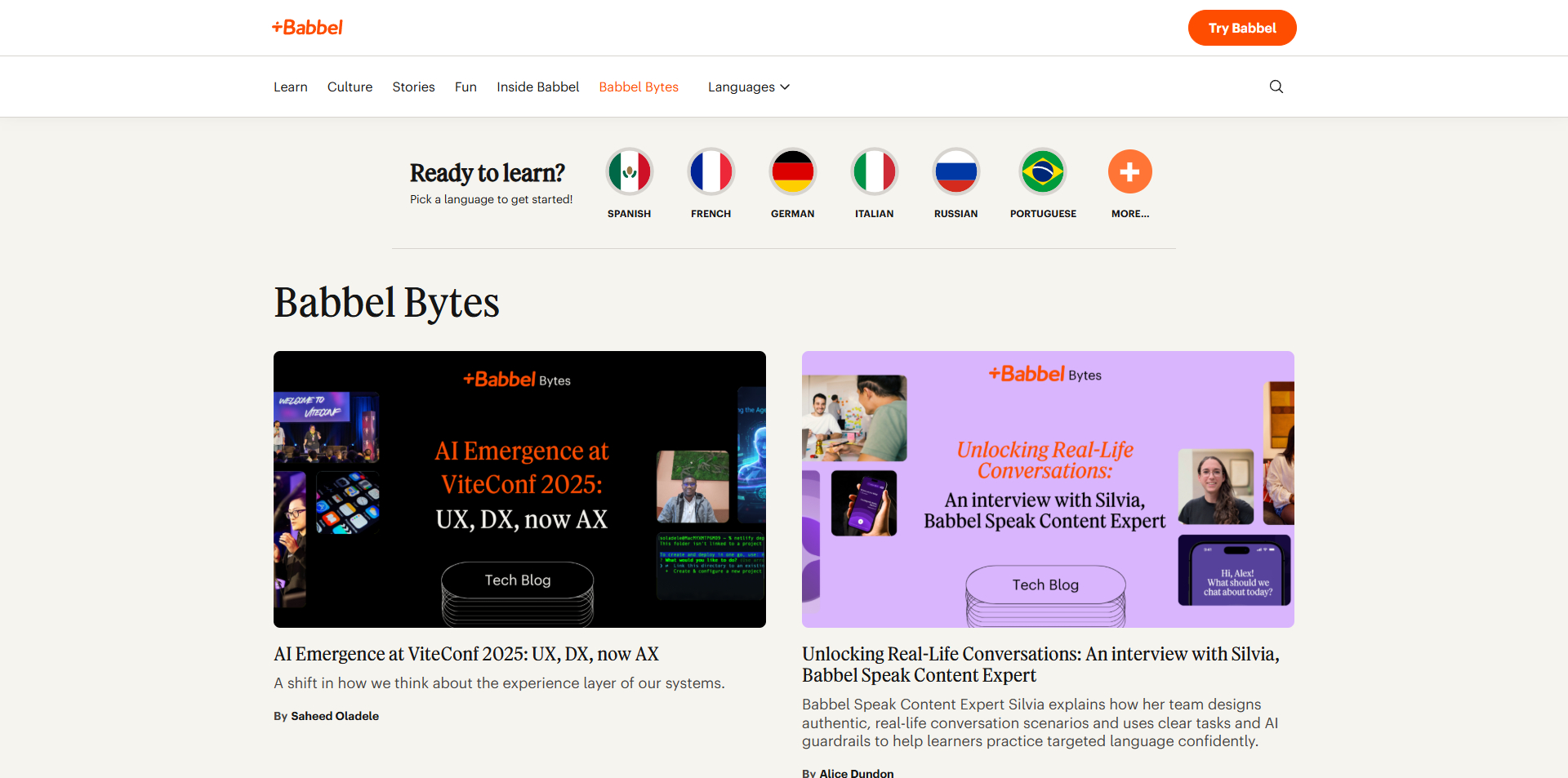
Task: Click the Babbel logo in header
Action: (307, 28)
